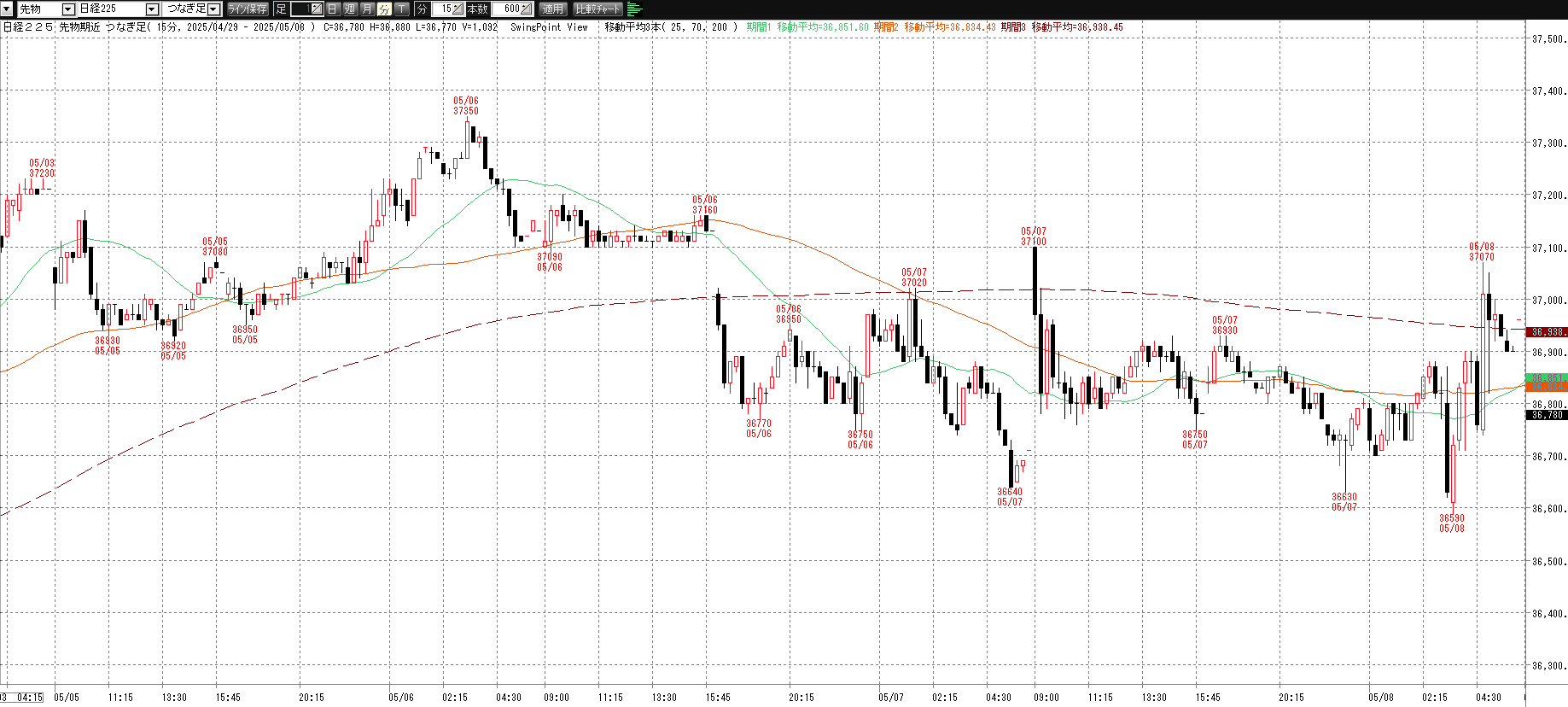Expand the 先物 product type dropdown
The height and width of the screenshot is (707, 1568).
[x=68, y=9]
